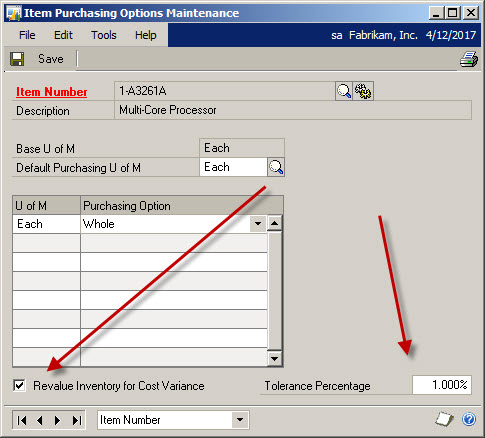Open the File menu
This screenshot has height=438, width=485.
pos(27,35)
